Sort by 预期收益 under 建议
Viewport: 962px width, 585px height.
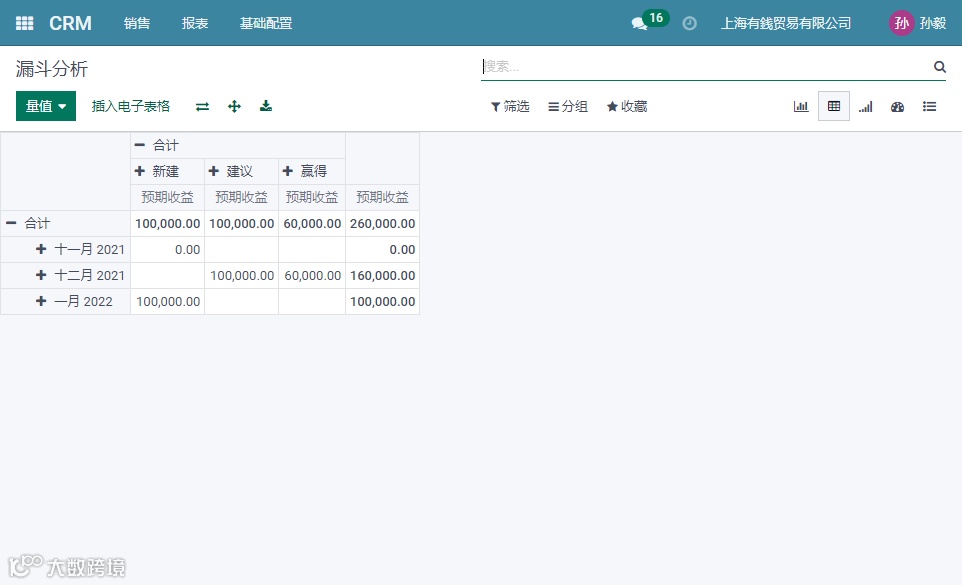pos(241,197)
